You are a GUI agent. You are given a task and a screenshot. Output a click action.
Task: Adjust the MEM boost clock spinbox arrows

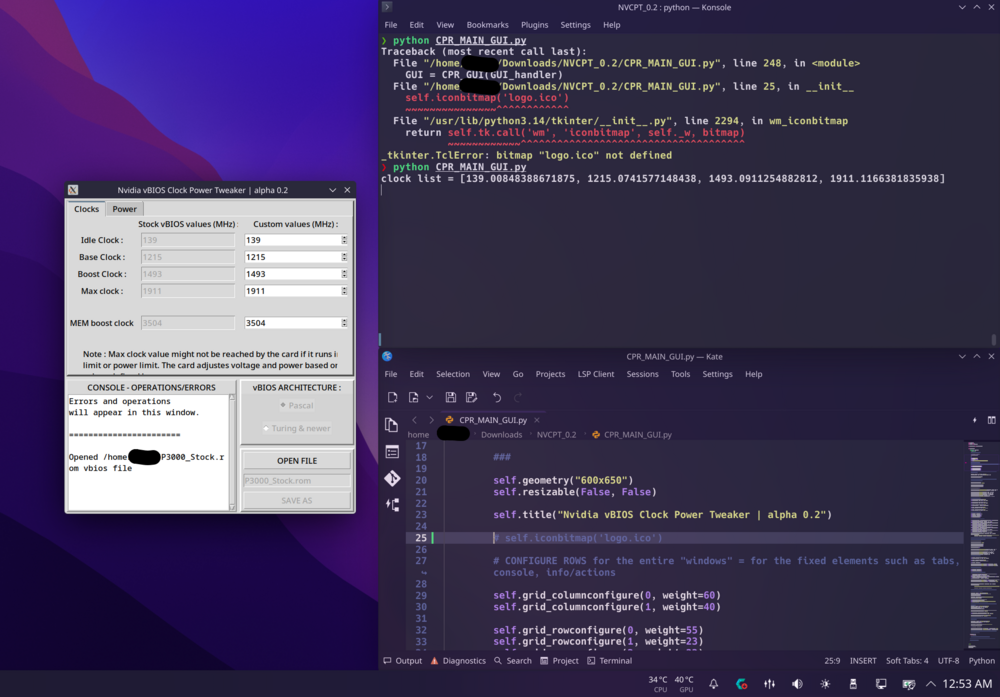(344, 323)
